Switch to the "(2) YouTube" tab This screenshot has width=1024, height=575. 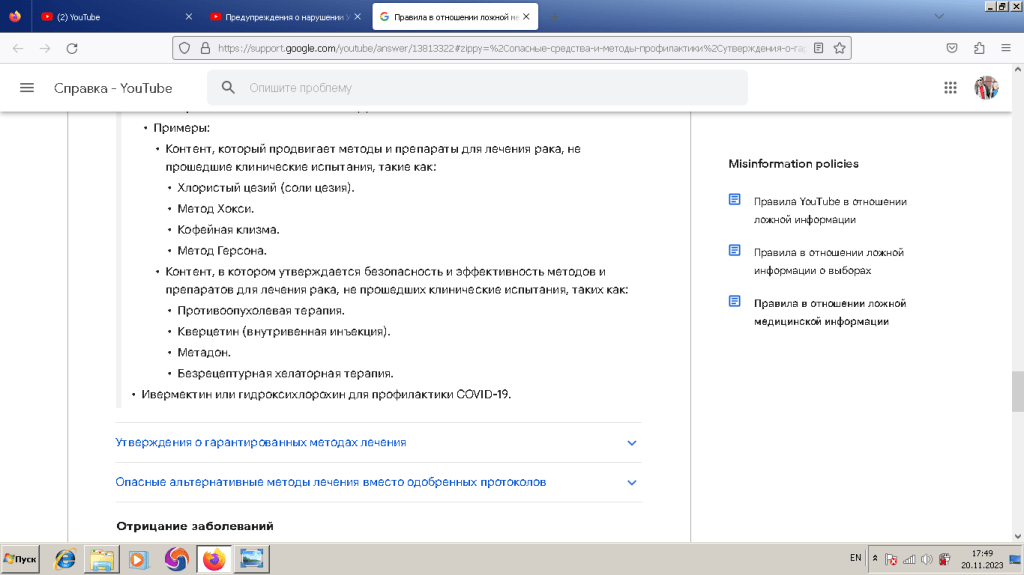tap(110, 17)
